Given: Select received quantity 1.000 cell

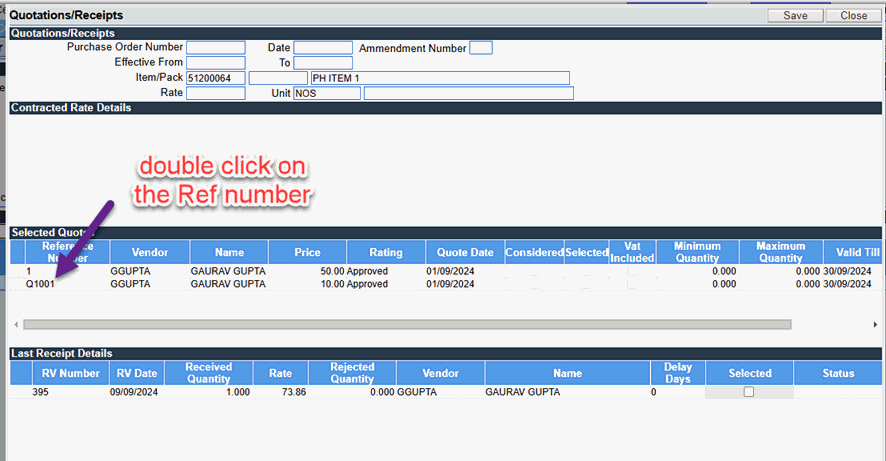Looking at the screenshot, I should coord(238,392).
